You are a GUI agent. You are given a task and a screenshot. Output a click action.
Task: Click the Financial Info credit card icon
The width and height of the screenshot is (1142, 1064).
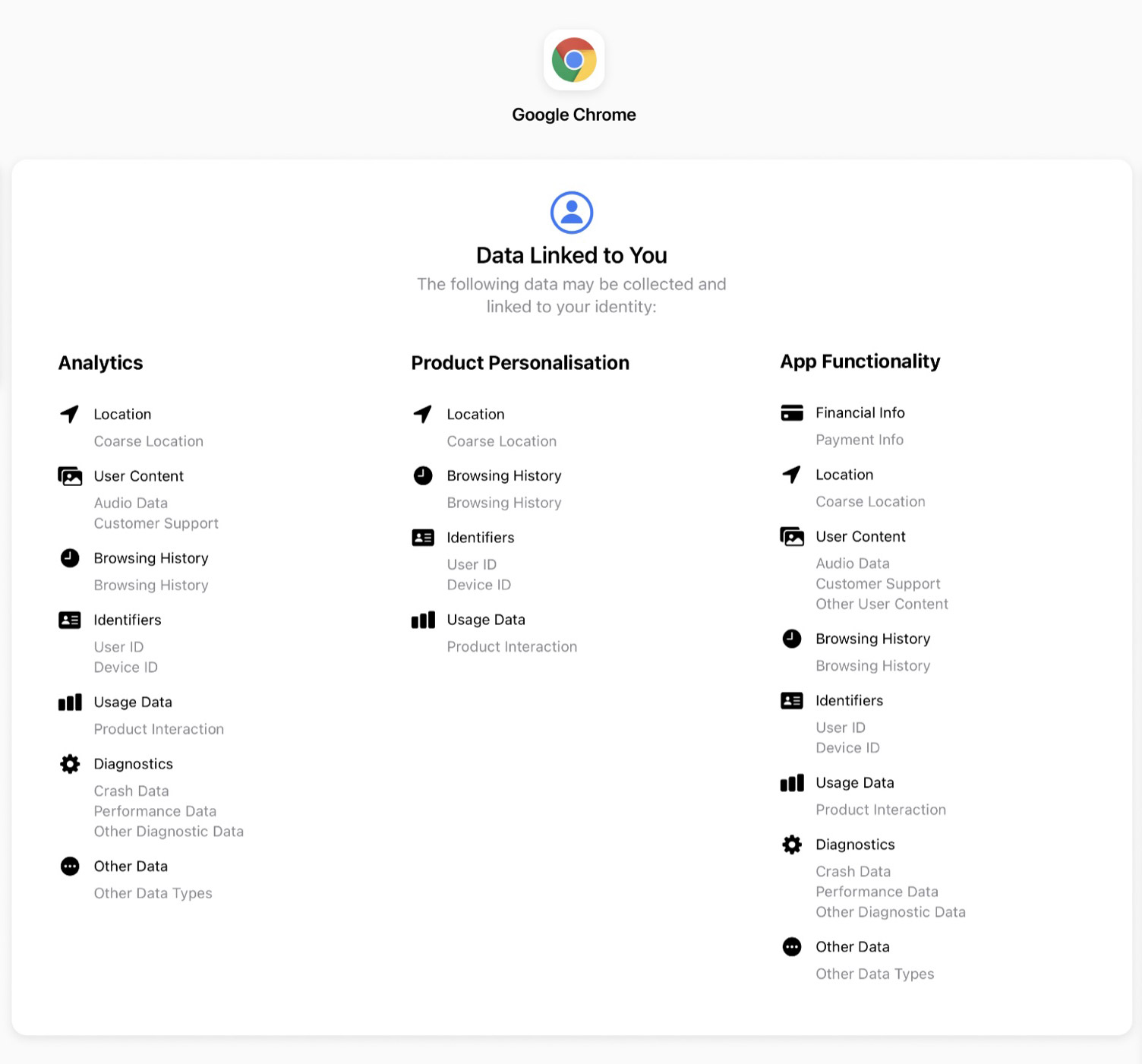(792, 413)
